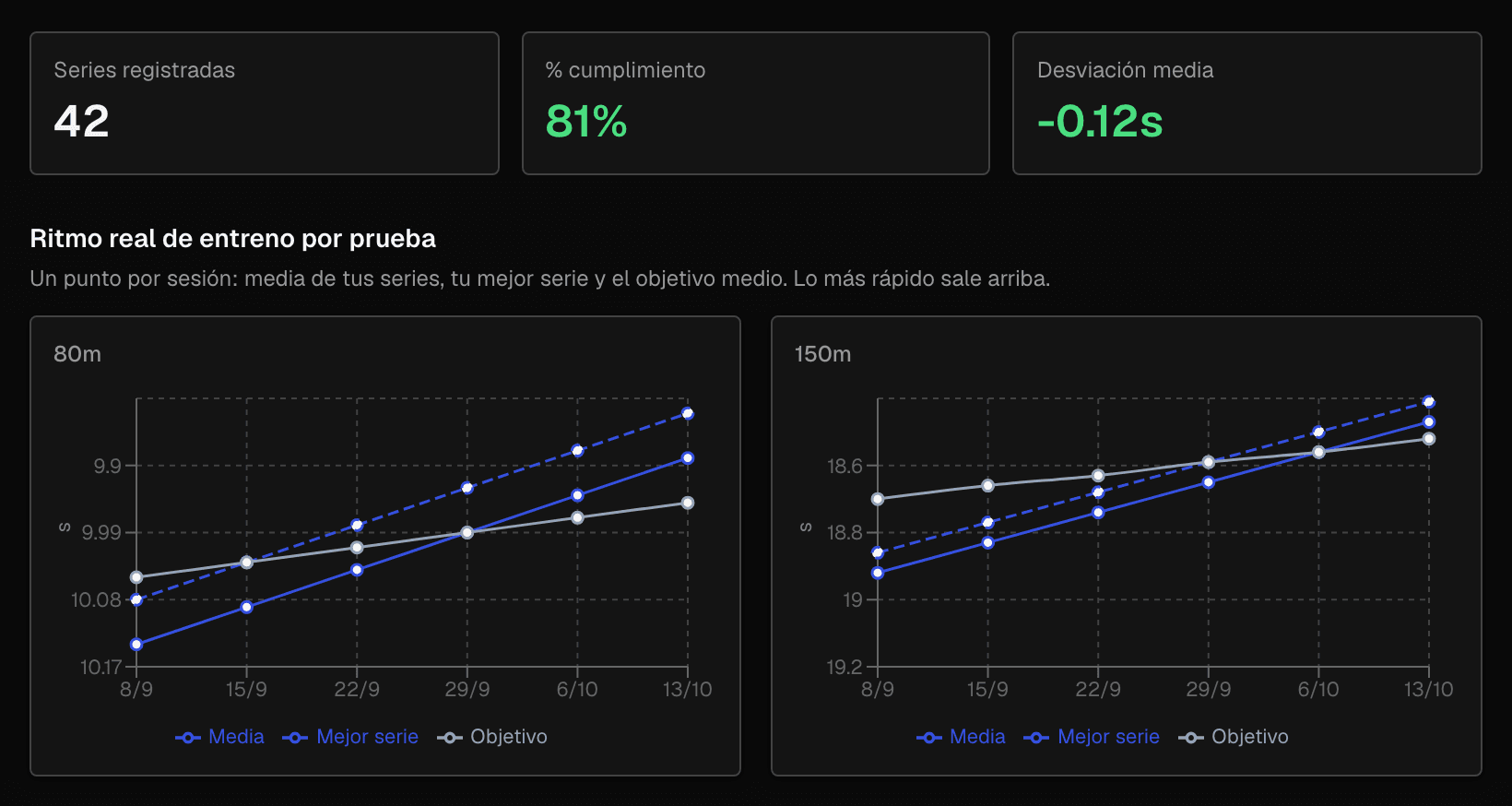Select the 150m Mejor serie point on 8/9
Image resolution: width=1512 pixels, height=806 pixels.
tap(878, 553)
